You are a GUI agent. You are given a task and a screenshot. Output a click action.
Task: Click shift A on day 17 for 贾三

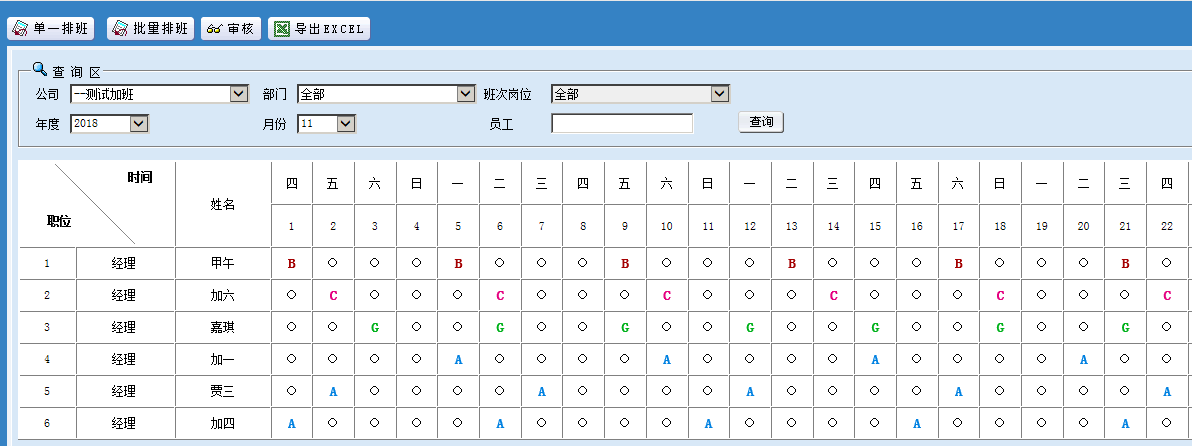[958, 391]
